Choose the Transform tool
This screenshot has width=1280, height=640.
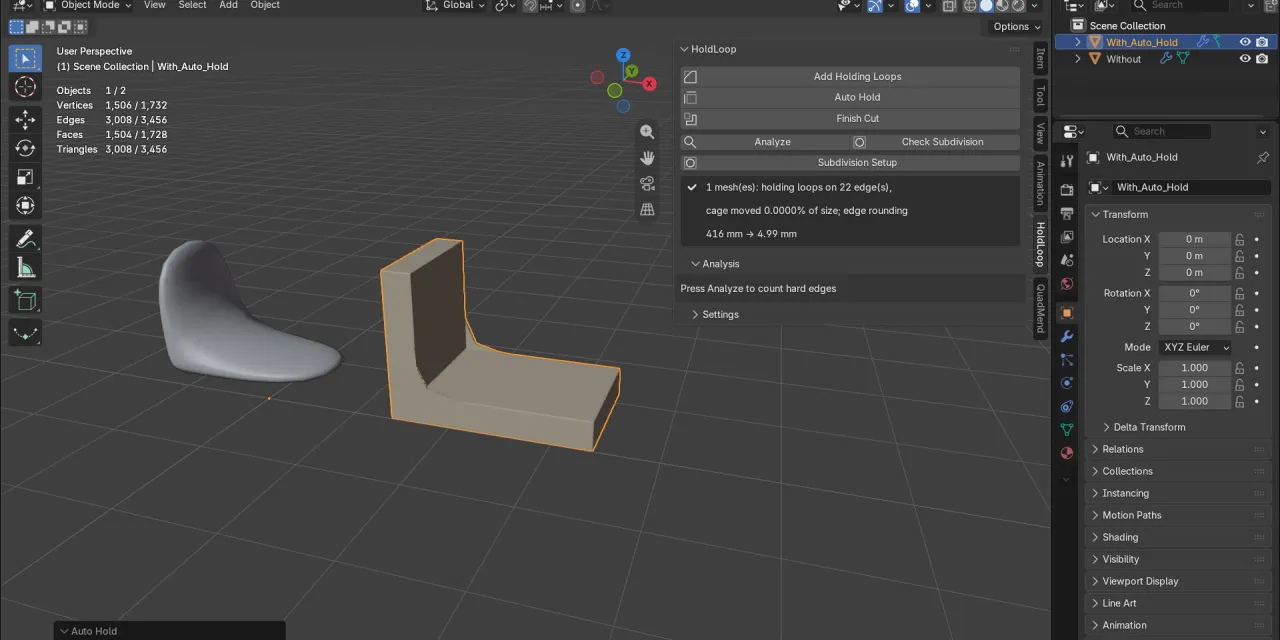(x=25, y=205)
